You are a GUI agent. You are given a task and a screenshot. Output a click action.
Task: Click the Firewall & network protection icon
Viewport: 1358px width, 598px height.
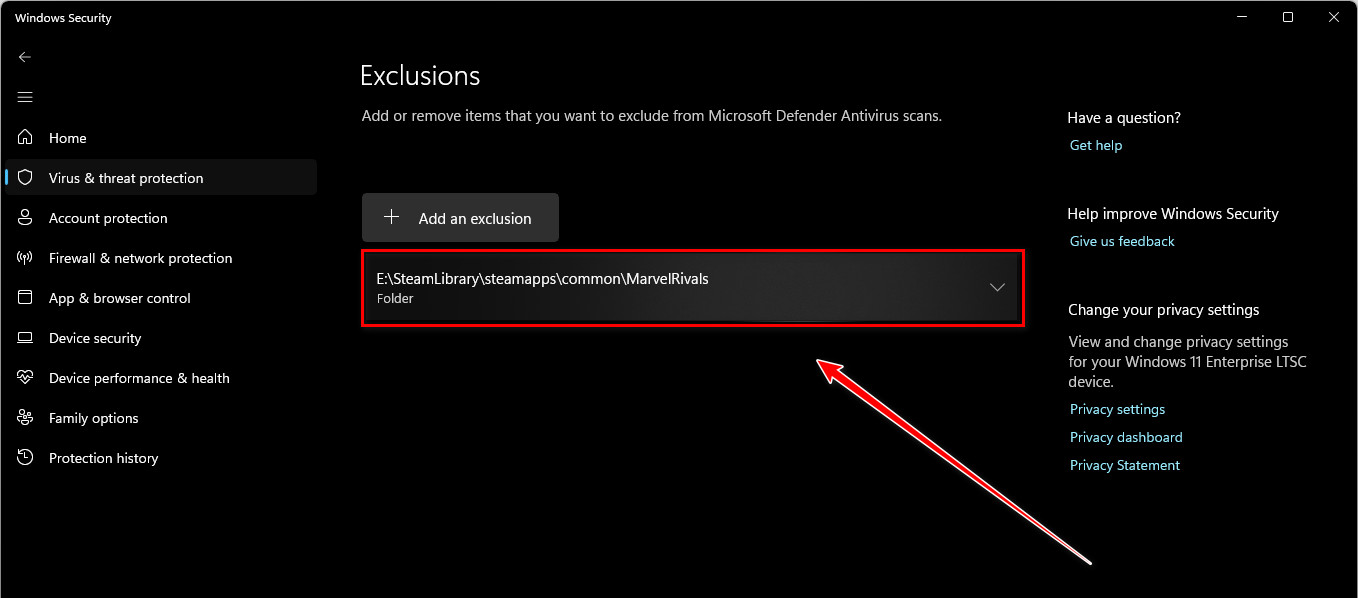point(26,258)
